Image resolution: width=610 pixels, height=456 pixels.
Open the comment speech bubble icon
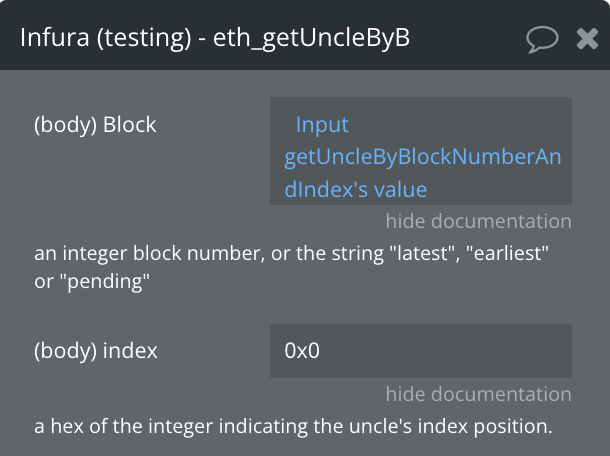(x=542, y=38)
